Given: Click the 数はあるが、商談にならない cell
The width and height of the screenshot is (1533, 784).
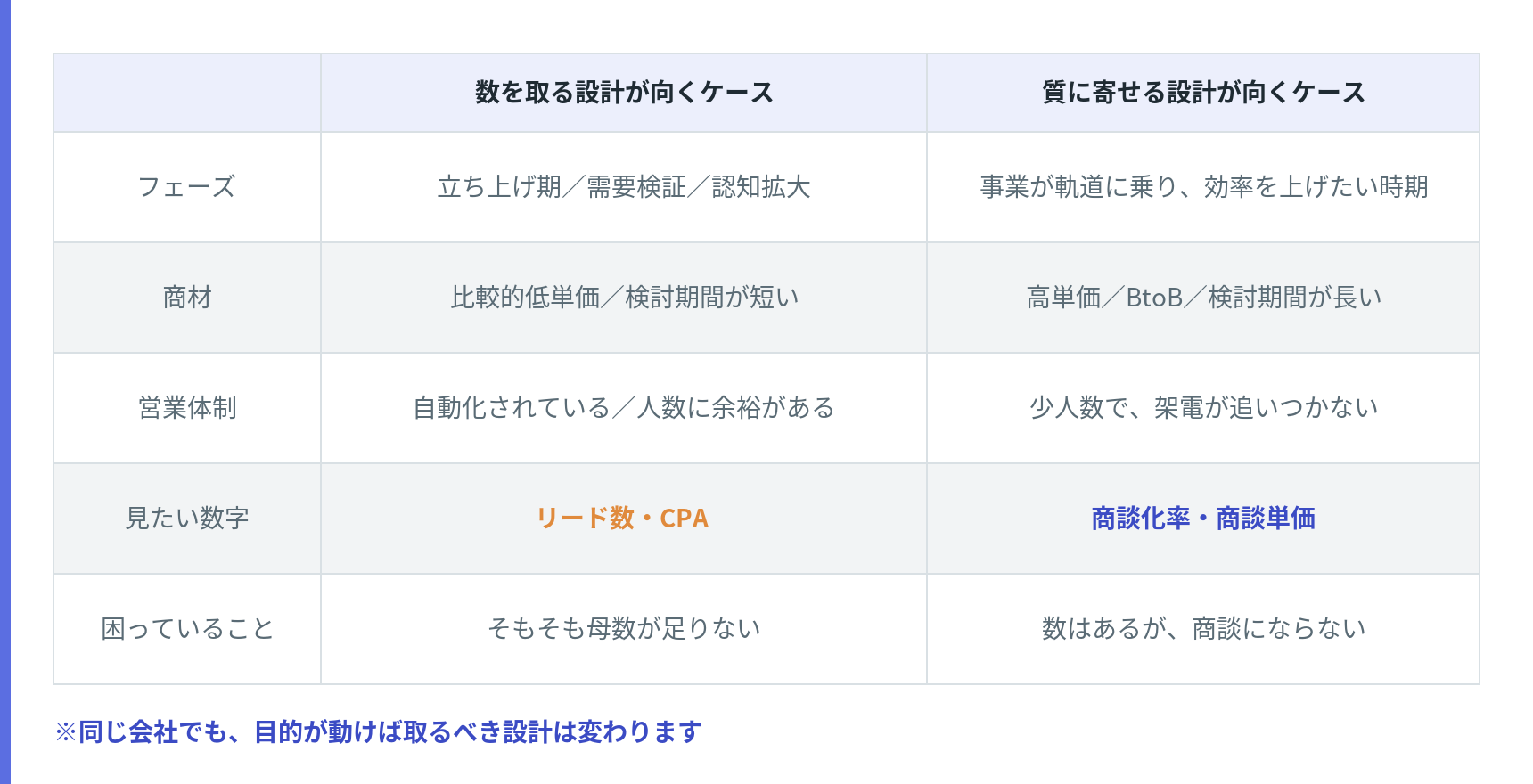Looking at the screenshot, I should tap(1203, 629).
